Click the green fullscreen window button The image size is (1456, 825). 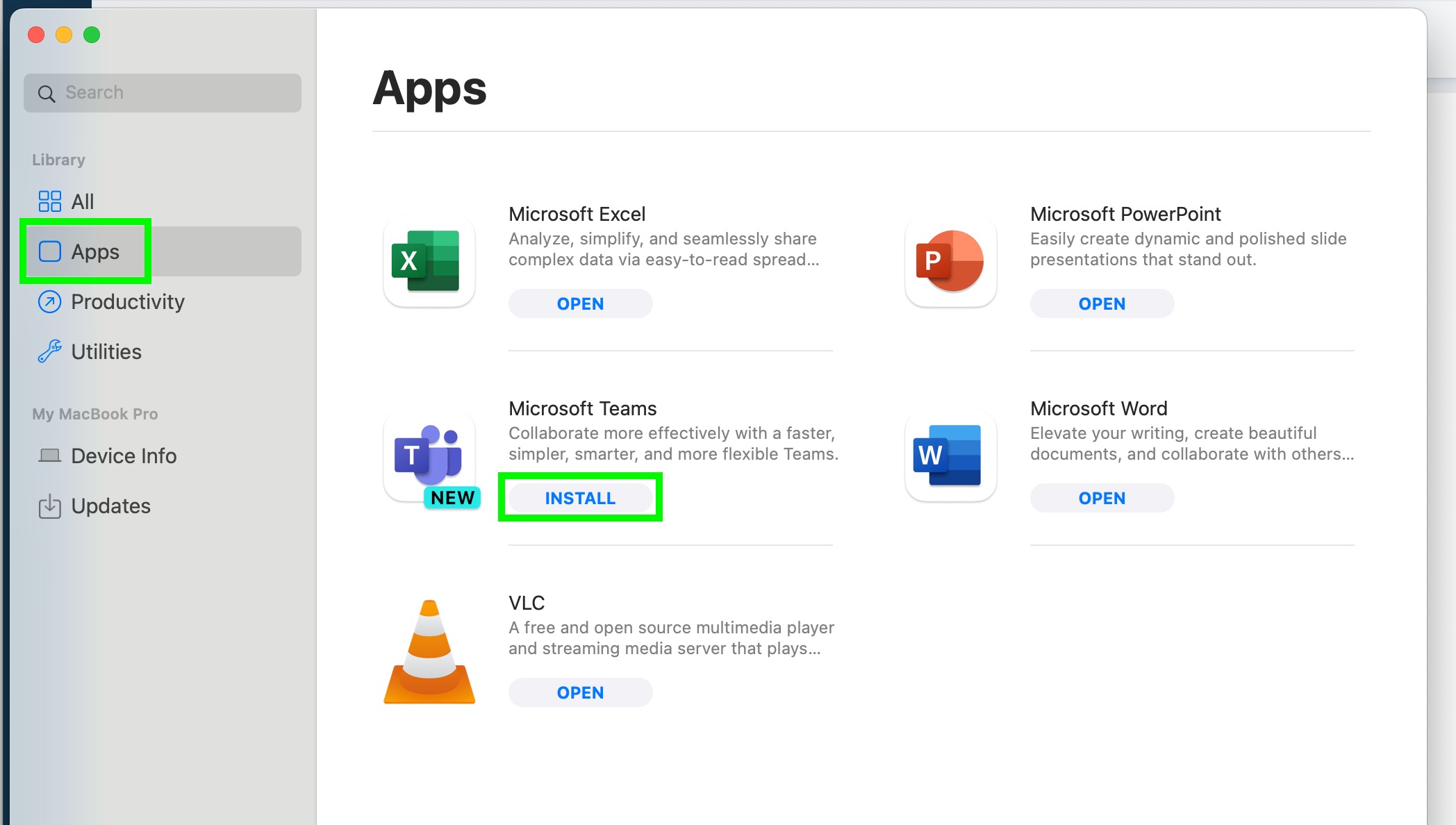pos(92,35)
